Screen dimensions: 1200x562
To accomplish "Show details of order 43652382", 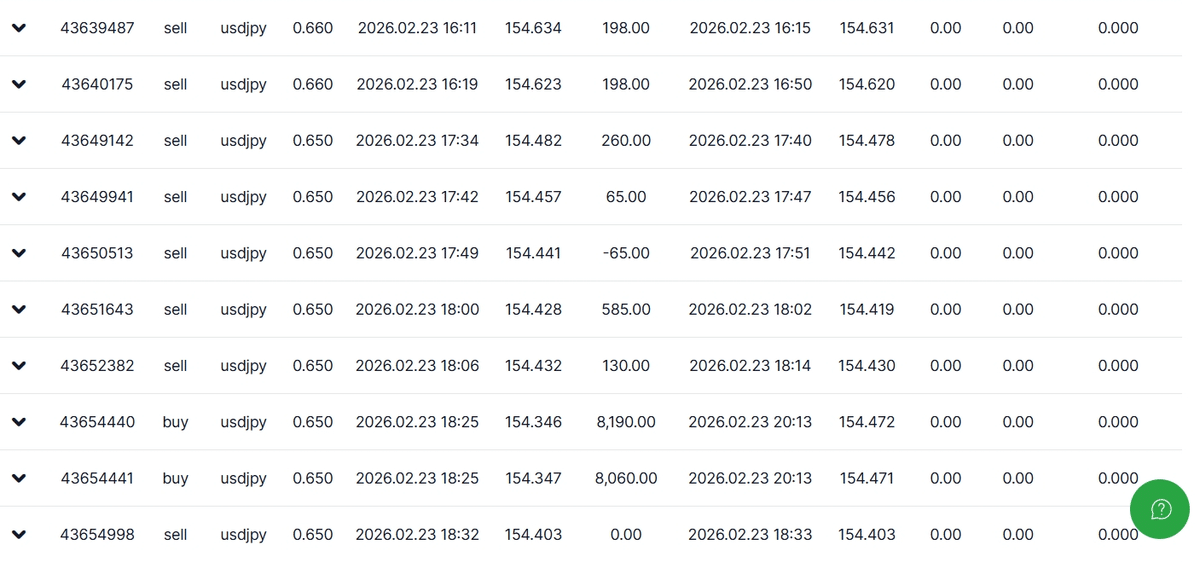I will pos(19,366).
